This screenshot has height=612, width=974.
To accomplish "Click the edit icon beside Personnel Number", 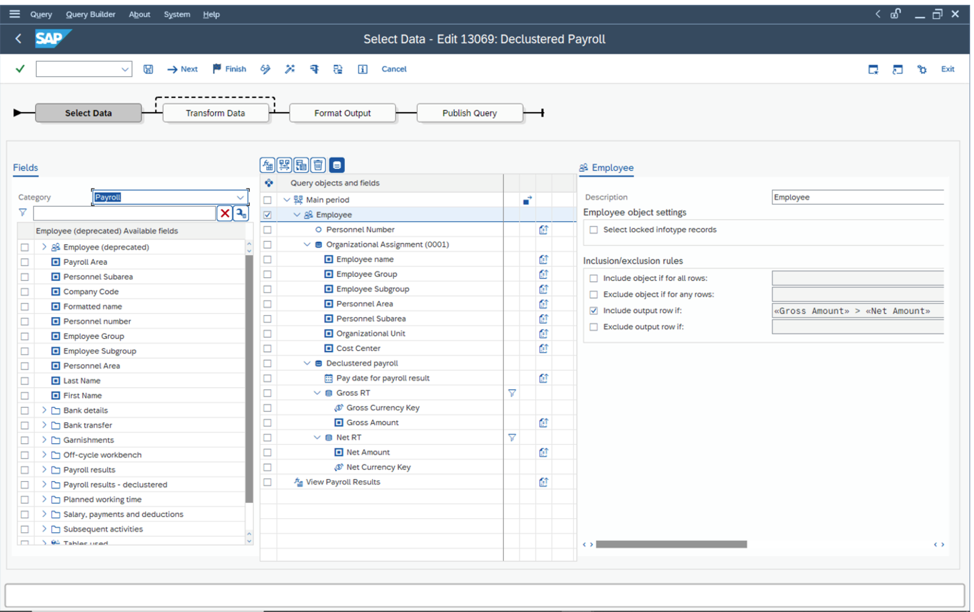I will point(543,229).
